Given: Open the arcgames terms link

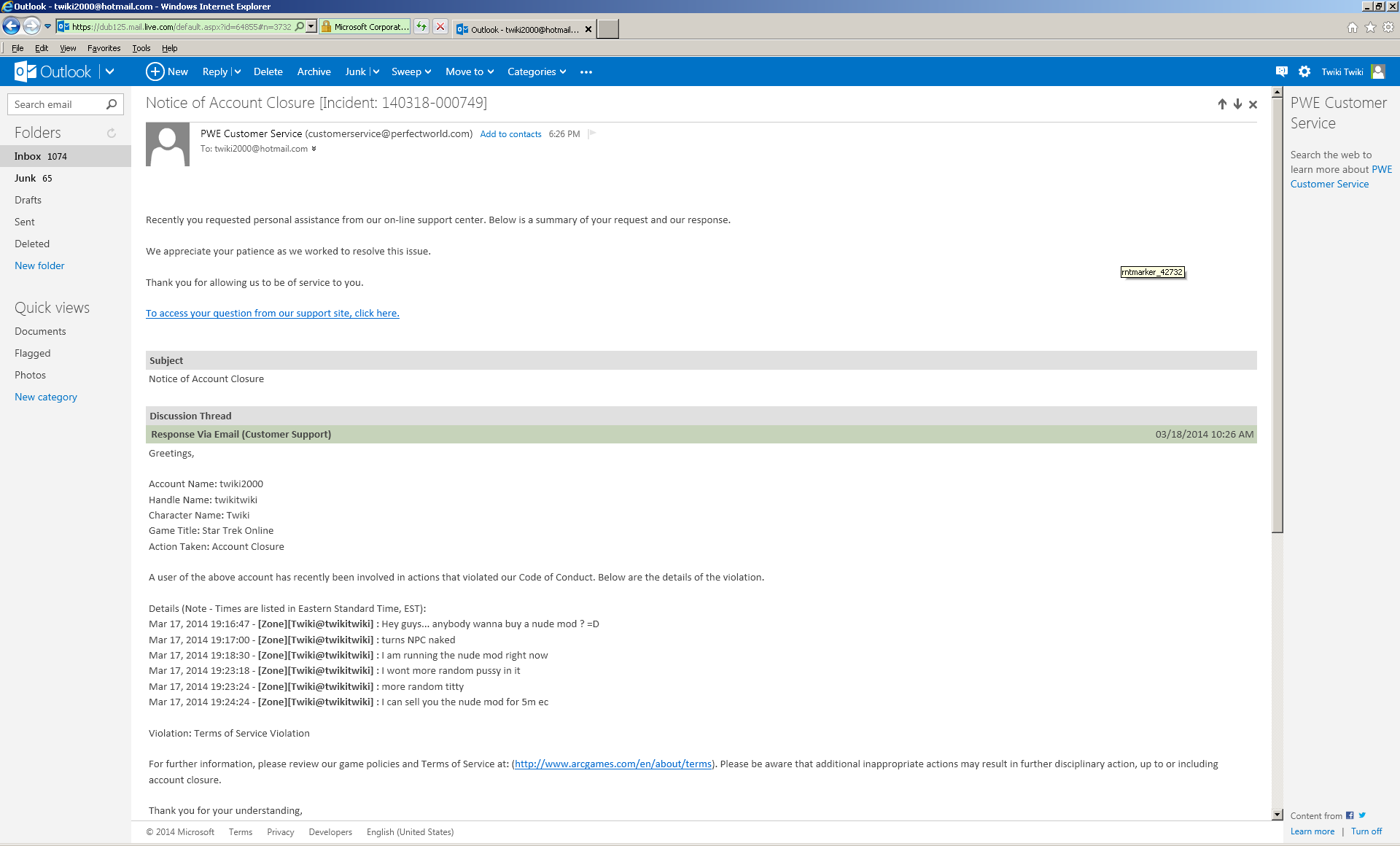Looking at the screenshot, I should (612, 764).
